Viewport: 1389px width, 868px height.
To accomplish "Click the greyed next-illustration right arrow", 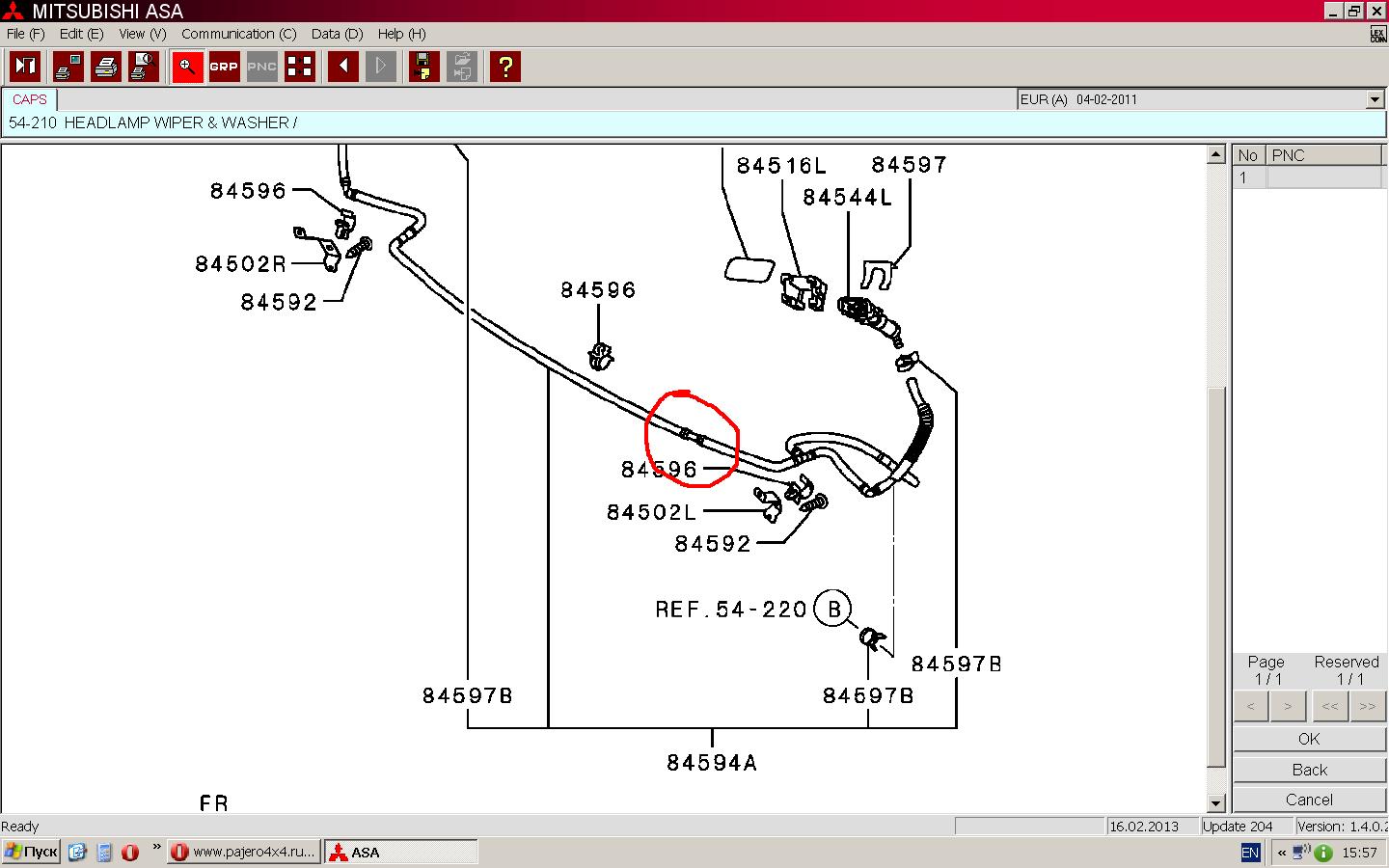I will 381,67.
